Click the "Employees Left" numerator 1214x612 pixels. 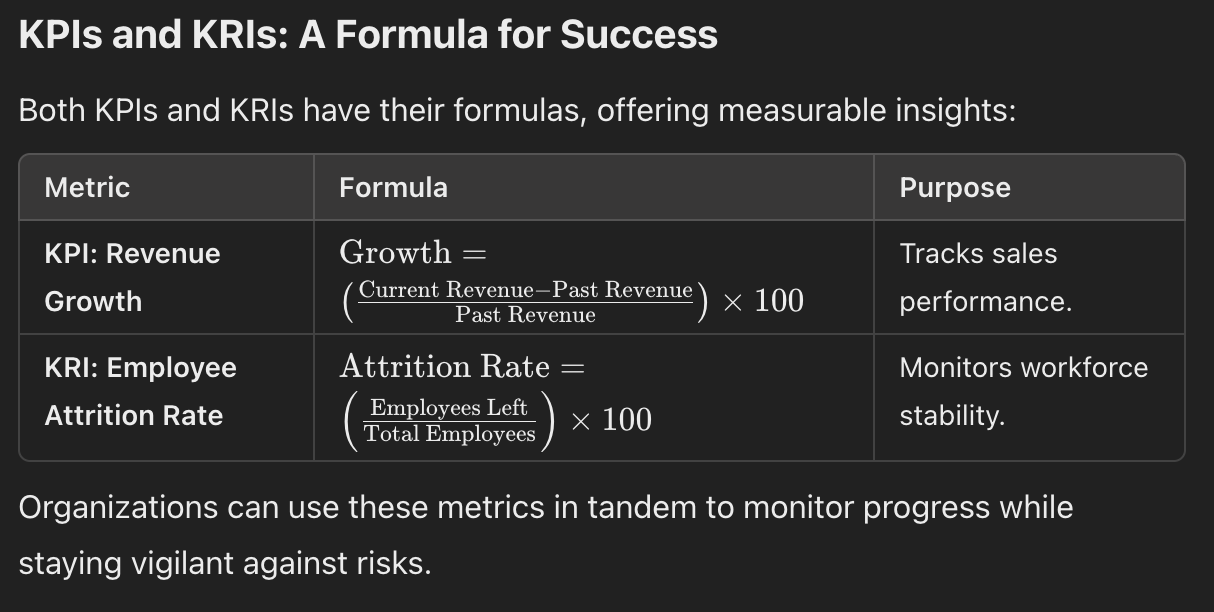[449, 408]
